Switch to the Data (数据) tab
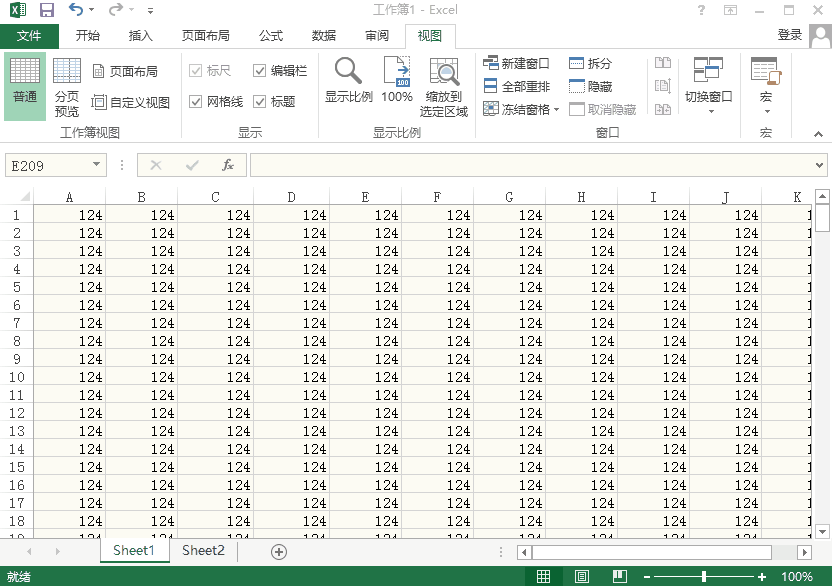 (x=324, y=36)
